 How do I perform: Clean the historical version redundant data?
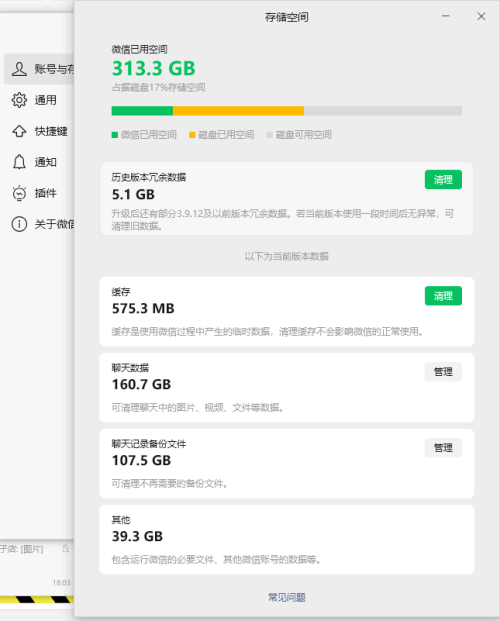tap(443, 180)
